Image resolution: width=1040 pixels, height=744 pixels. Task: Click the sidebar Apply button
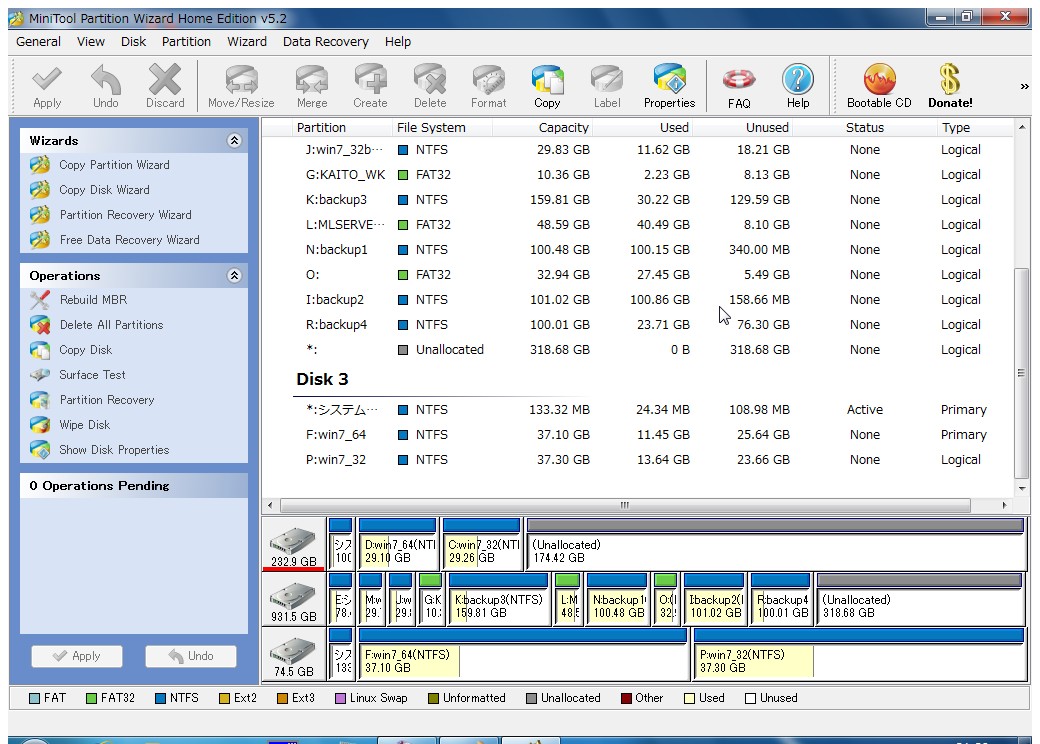(77, 656)
